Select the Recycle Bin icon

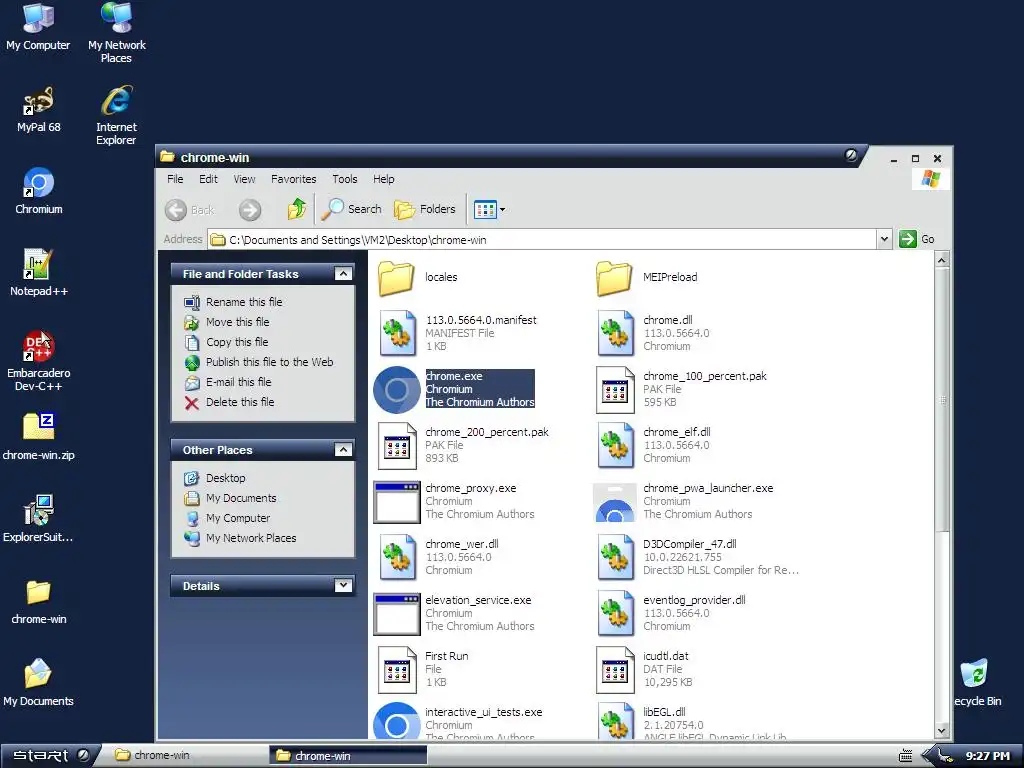[977, 682]
